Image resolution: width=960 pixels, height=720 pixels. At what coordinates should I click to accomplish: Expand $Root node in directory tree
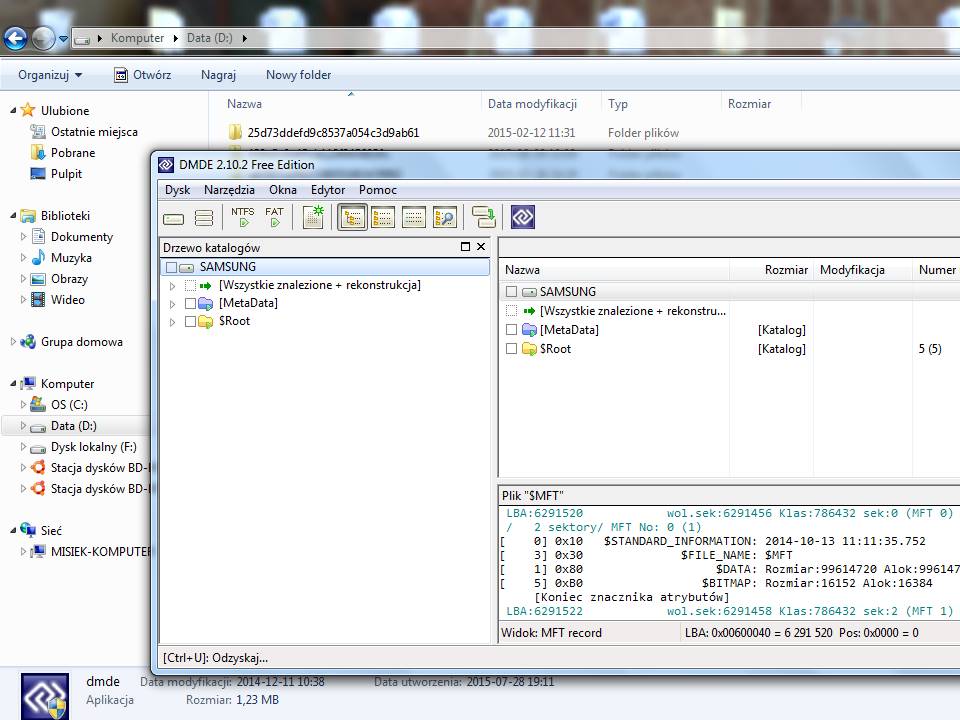coord(172,322)
